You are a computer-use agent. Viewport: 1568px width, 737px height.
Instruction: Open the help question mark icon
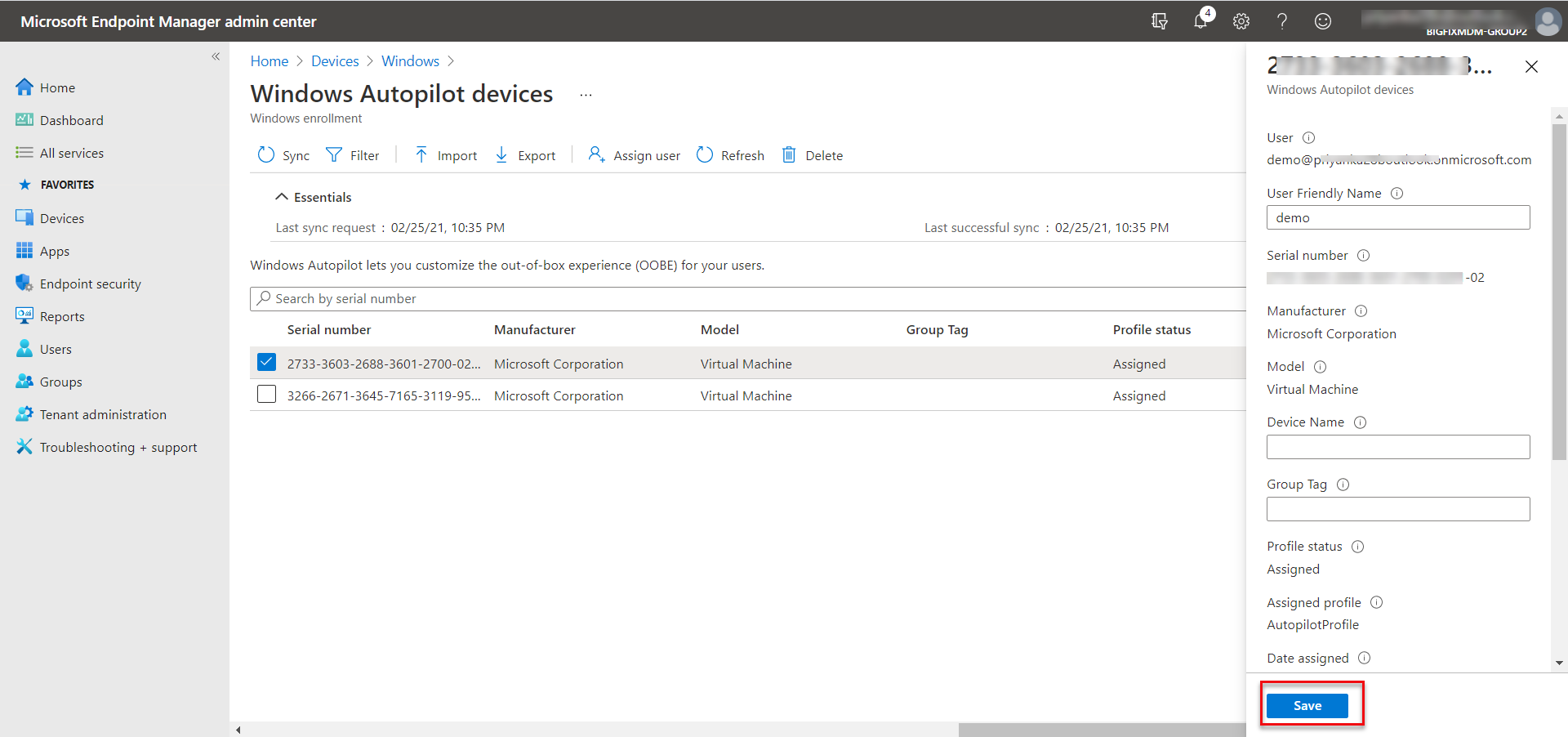(x=1282, y=21)
